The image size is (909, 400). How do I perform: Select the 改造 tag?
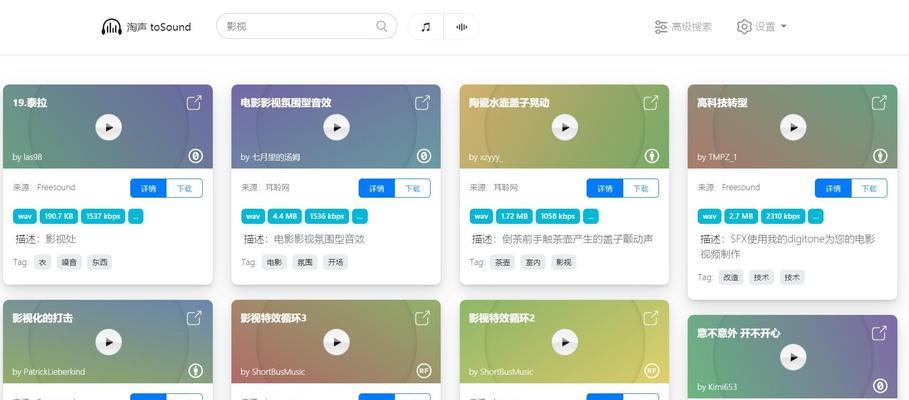coord(731,277)
